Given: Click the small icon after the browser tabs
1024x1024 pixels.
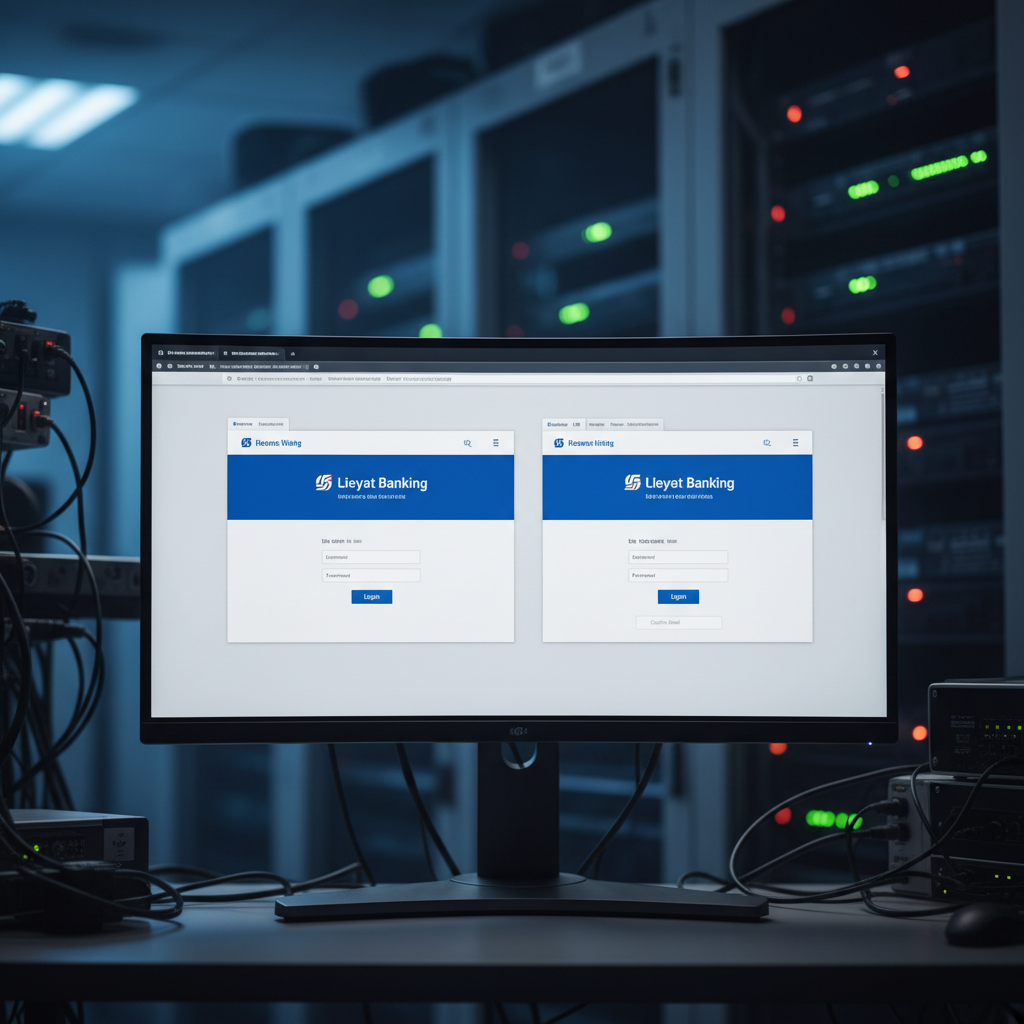Looking at the screenshot, I should (x=293, y=354).
